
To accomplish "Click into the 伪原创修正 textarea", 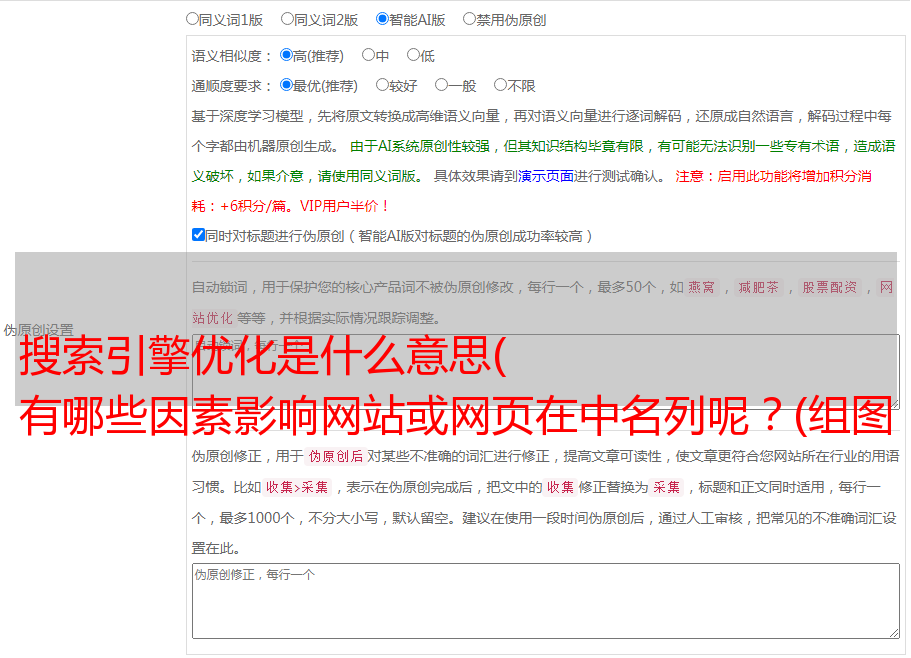I will pyautogui.click(x=546, y=601).
